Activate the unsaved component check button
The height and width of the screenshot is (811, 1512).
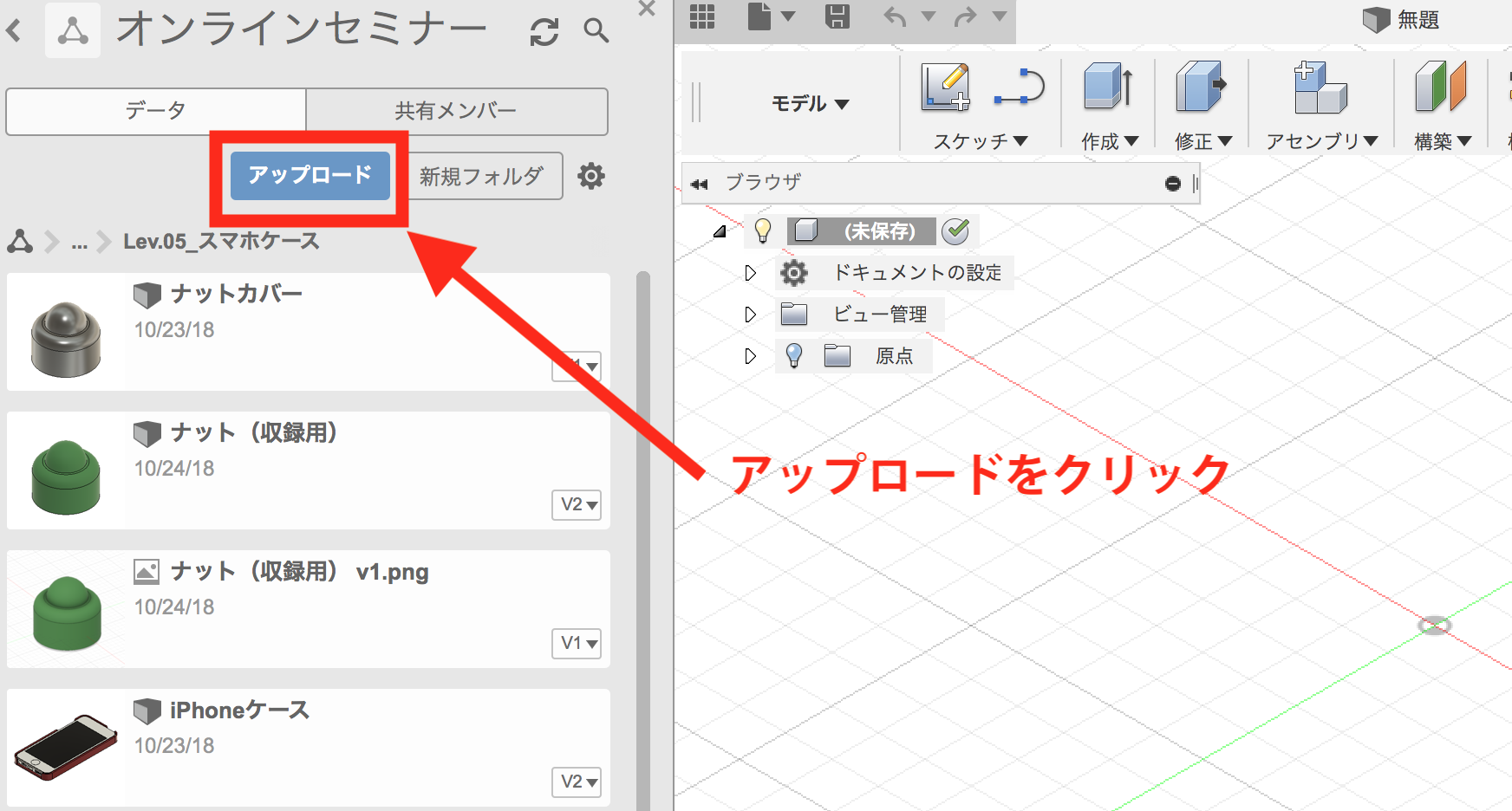(955, 230)
